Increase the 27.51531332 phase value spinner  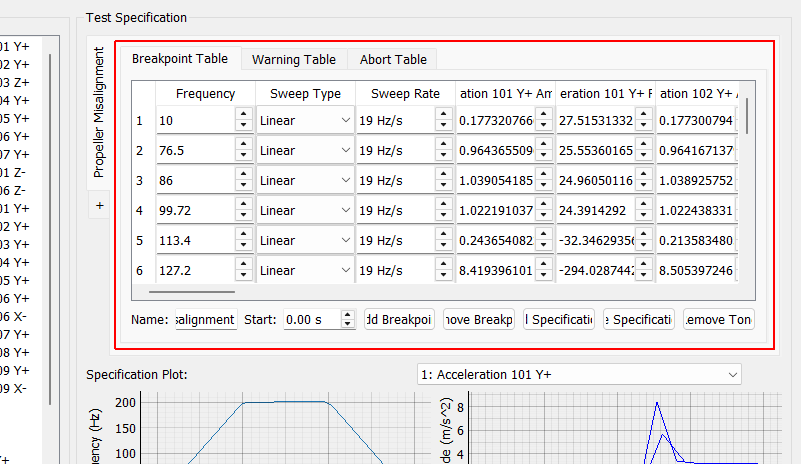(644, 114)
